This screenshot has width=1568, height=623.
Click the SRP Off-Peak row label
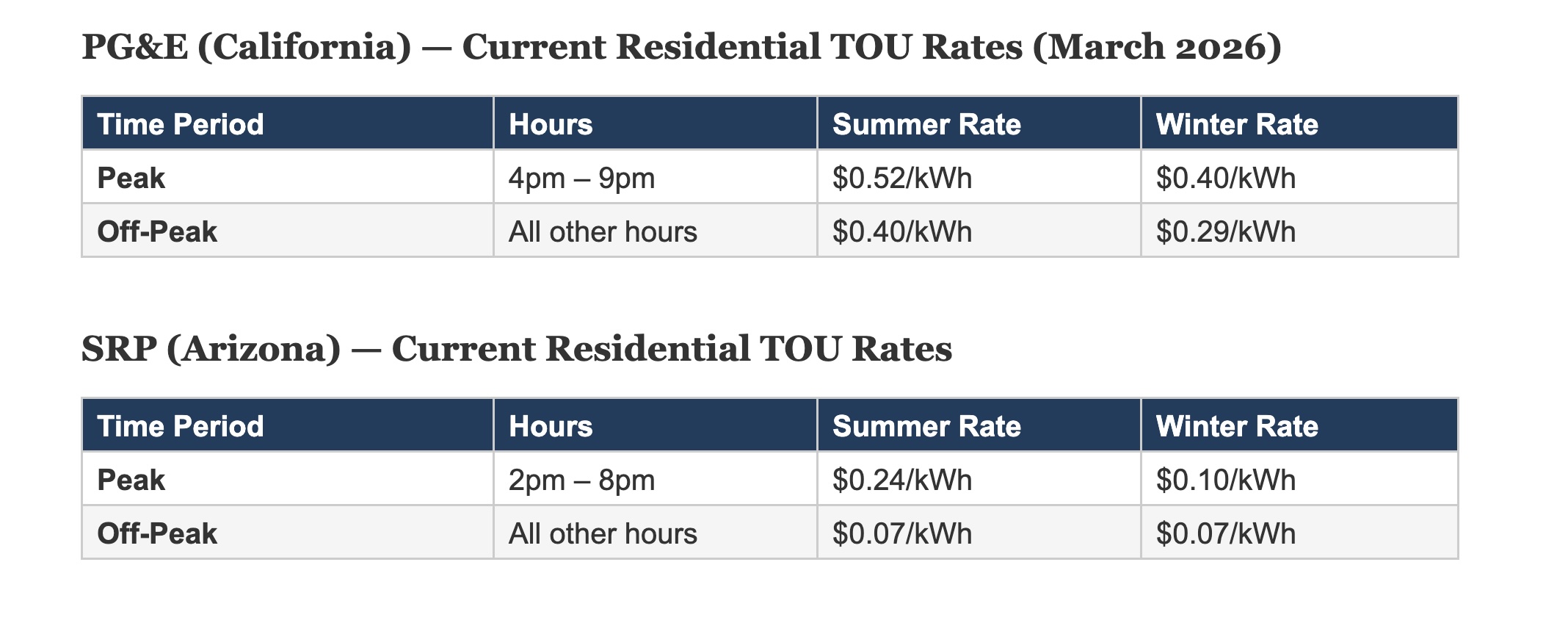157,534
